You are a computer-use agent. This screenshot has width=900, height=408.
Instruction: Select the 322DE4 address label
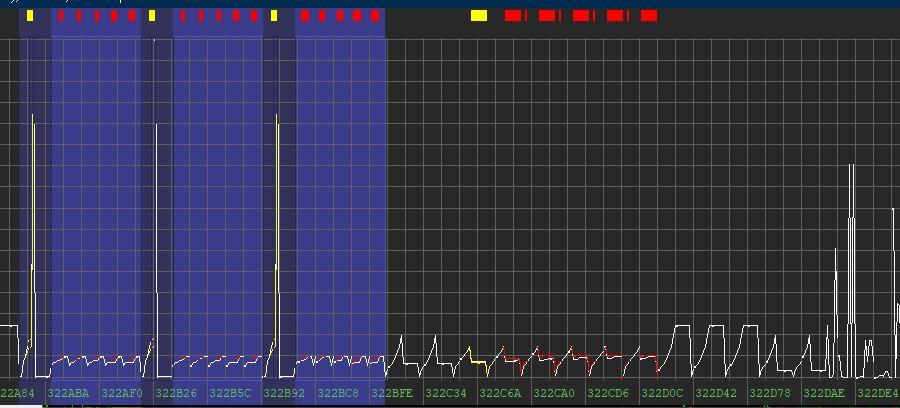pos(878,394)
